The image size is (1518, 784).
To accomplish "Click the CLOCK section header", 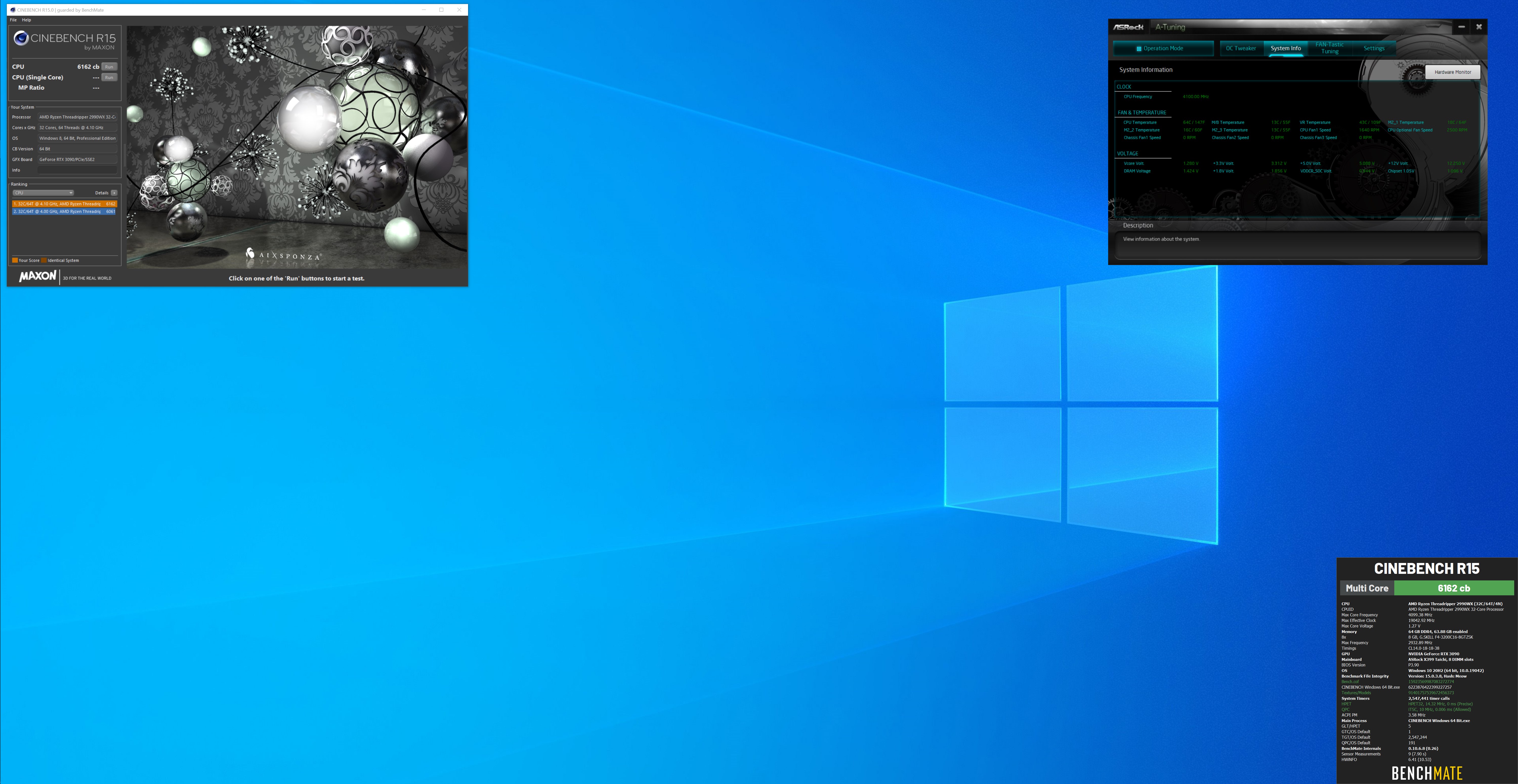I will click(x=1124, y=86).
